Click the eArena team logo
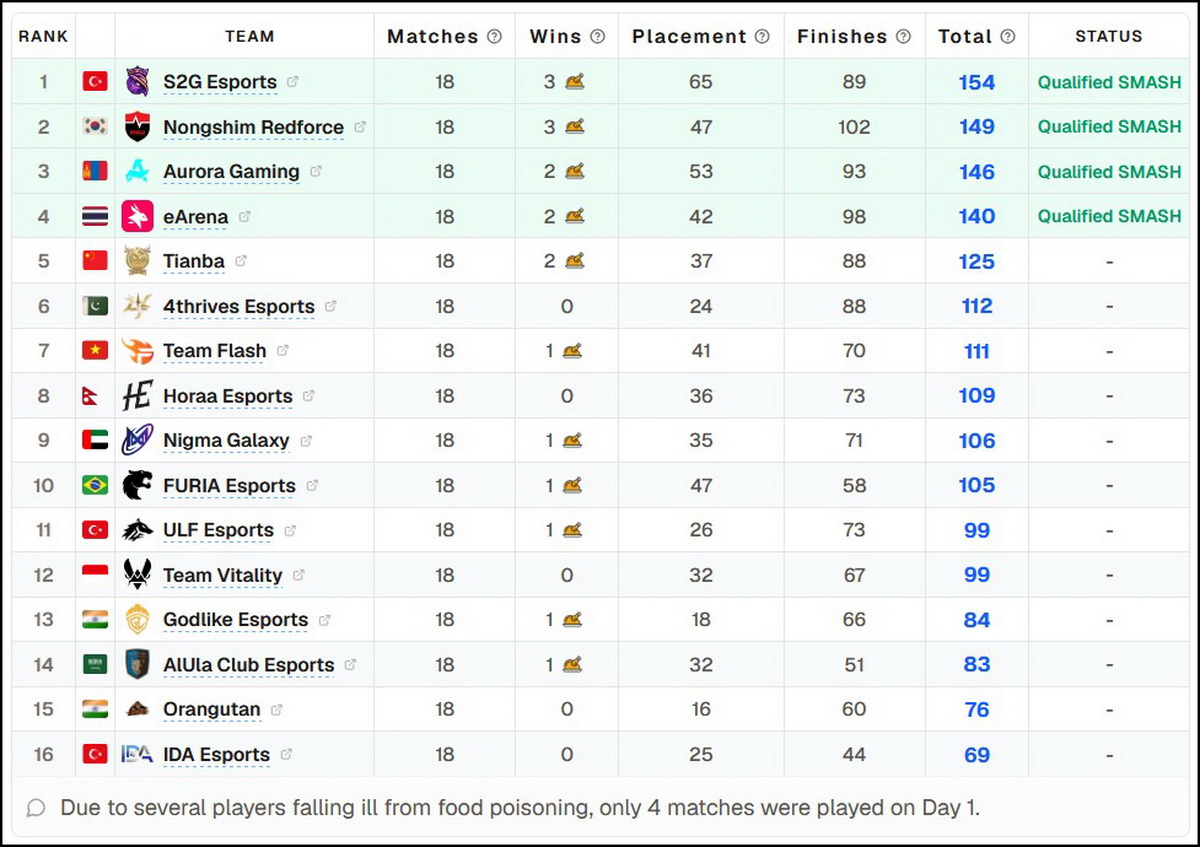 tap(137, 216)
